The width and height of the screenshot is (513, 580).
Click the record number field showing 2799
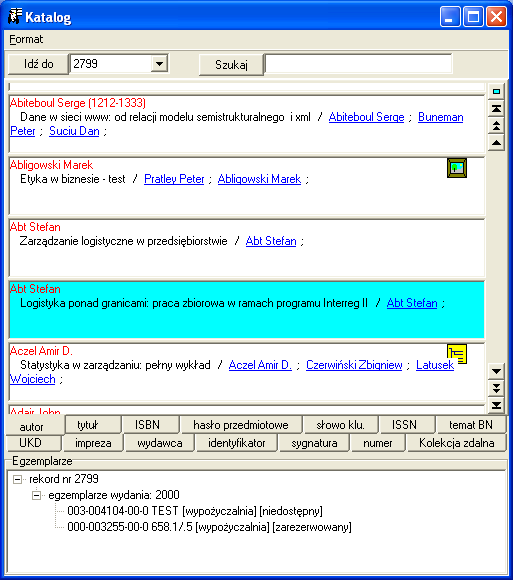click(111, 64)
